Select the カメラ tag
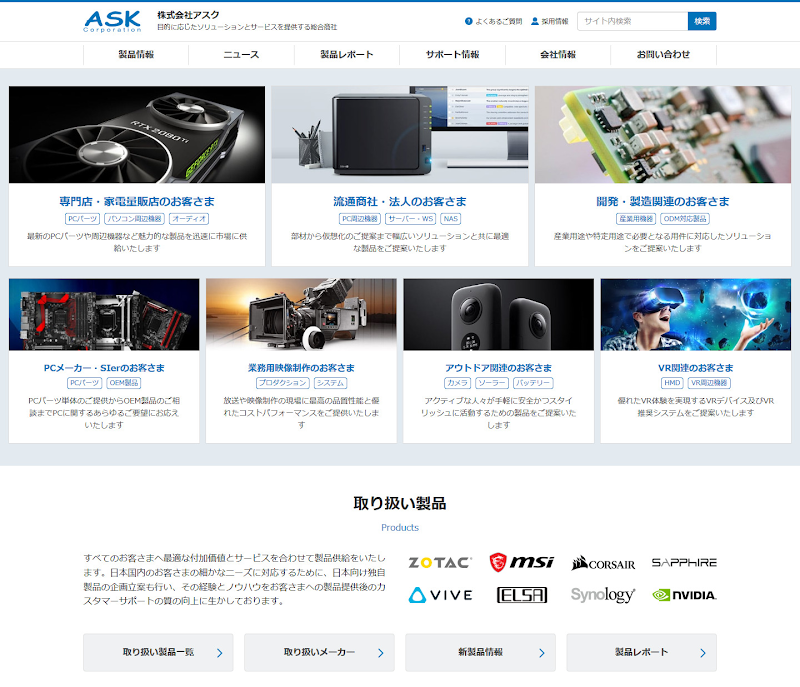This screenshot has width=800, height=687. [x=457, y=383]
